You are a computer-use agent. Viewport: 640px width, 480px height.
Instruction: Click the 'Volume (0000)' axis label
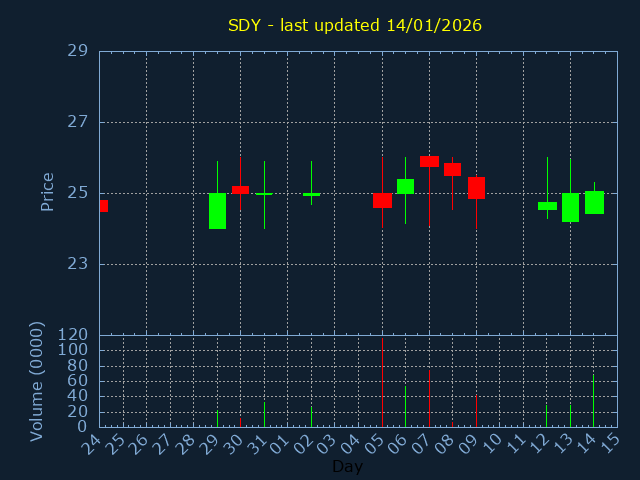pyautogui.click(x=36, y=382)
